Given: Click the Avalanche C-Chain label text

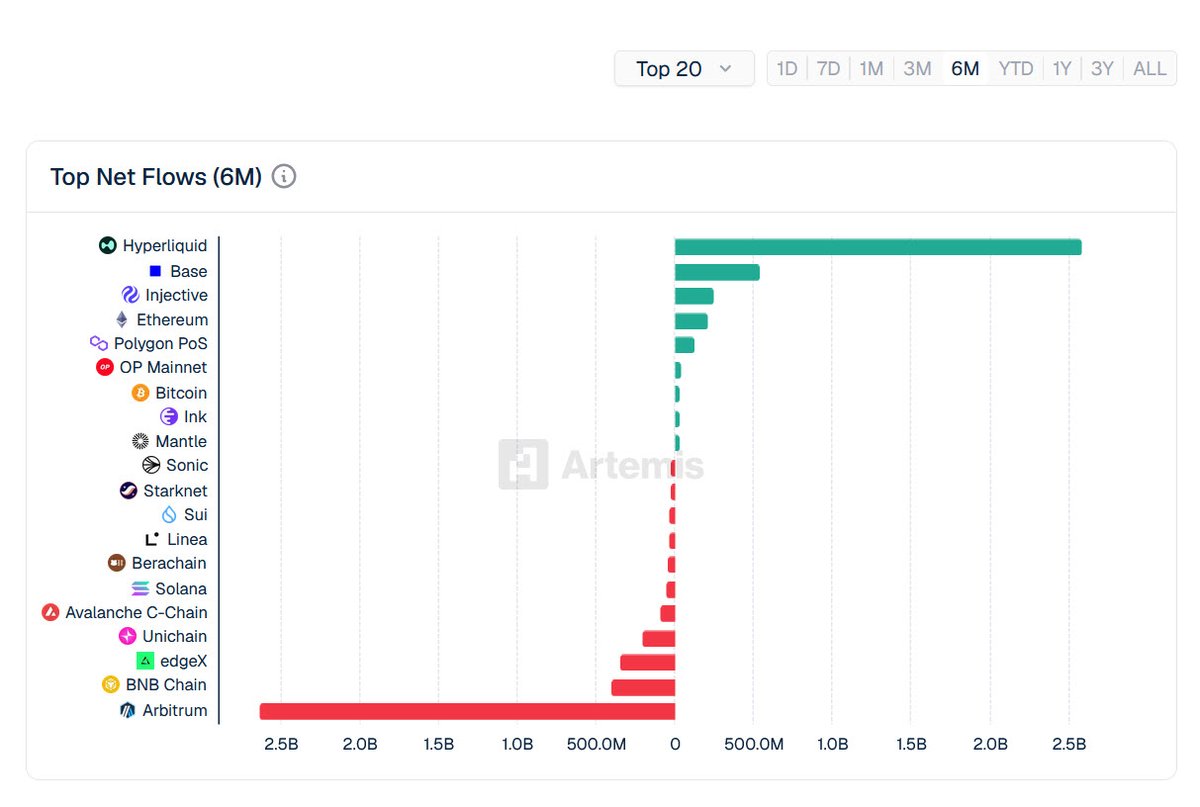Looking at the screenshot, I should (137, 612).
